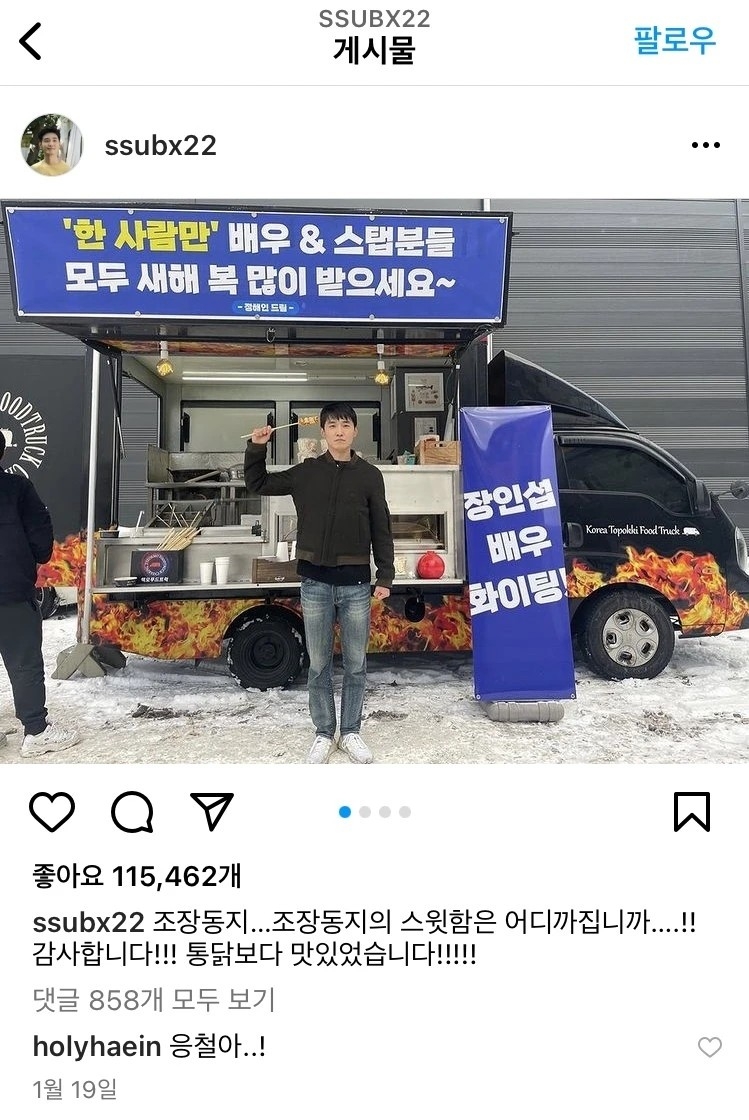Like the holyhaein comment heart
This screenshot has width=749, height=1120.
point(710,1047)
